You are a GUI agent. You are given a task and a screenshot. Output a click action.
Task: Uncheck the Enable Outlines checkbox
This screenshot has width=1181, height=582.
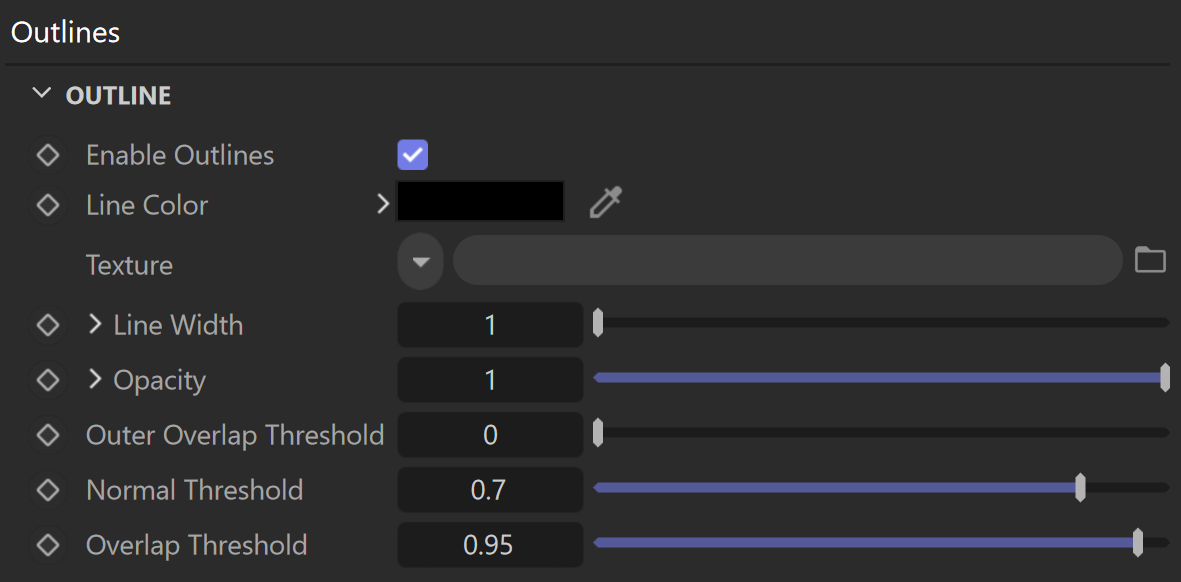point(413,155)
